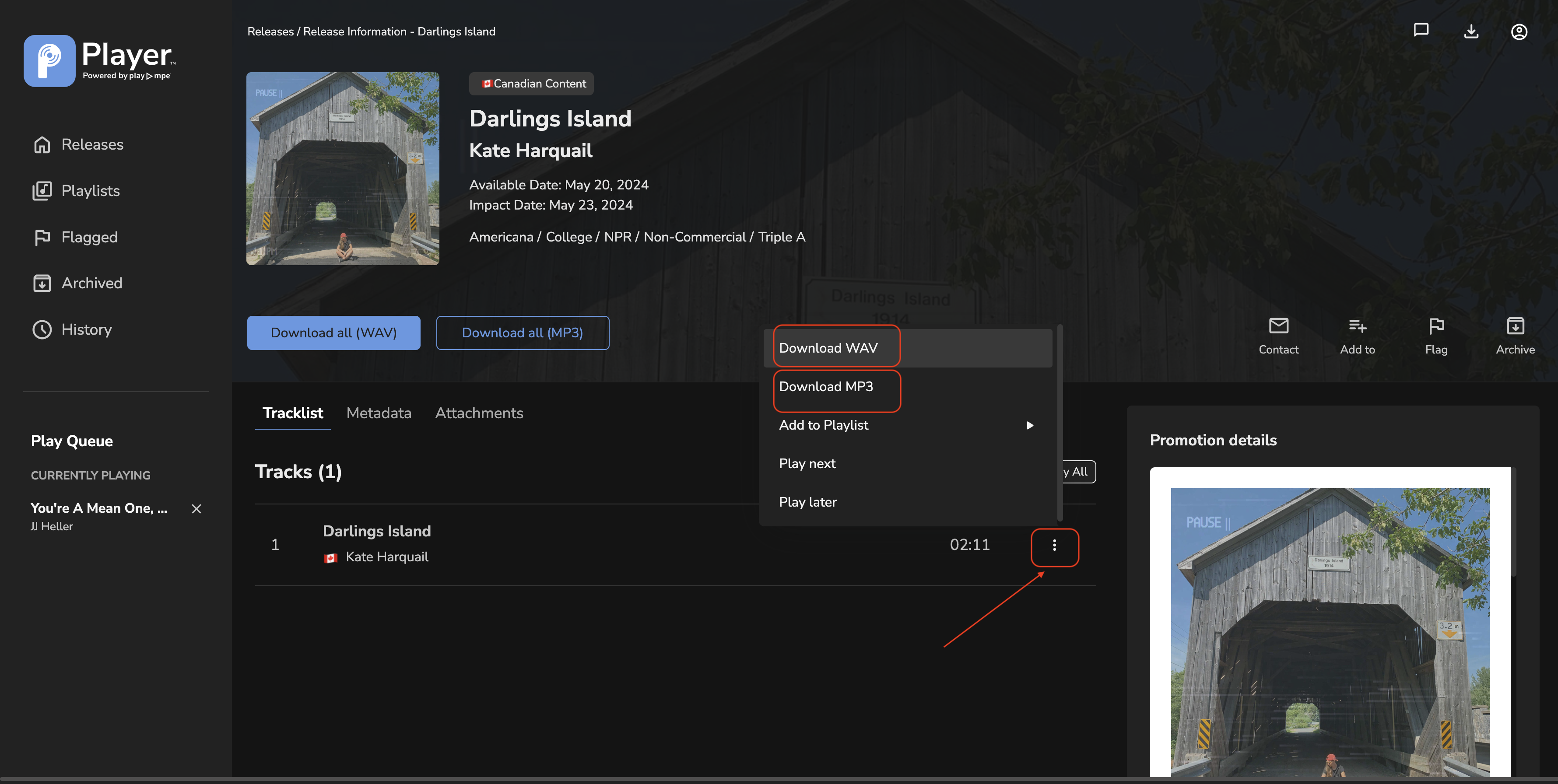Viewport: 1558px width, 784px height.
Task: Click You're A Mean One in Play Queue
Action: (99, 508)
